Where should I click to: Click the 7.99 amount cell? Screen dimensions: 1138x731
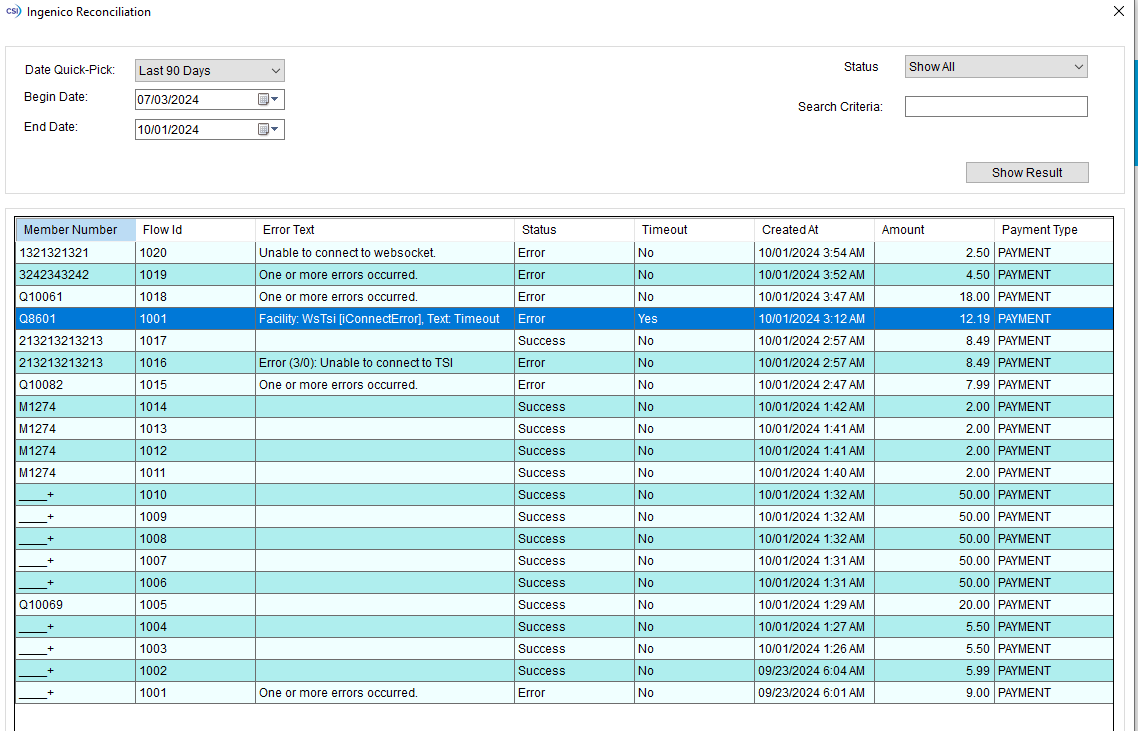[x=934, y=385]
